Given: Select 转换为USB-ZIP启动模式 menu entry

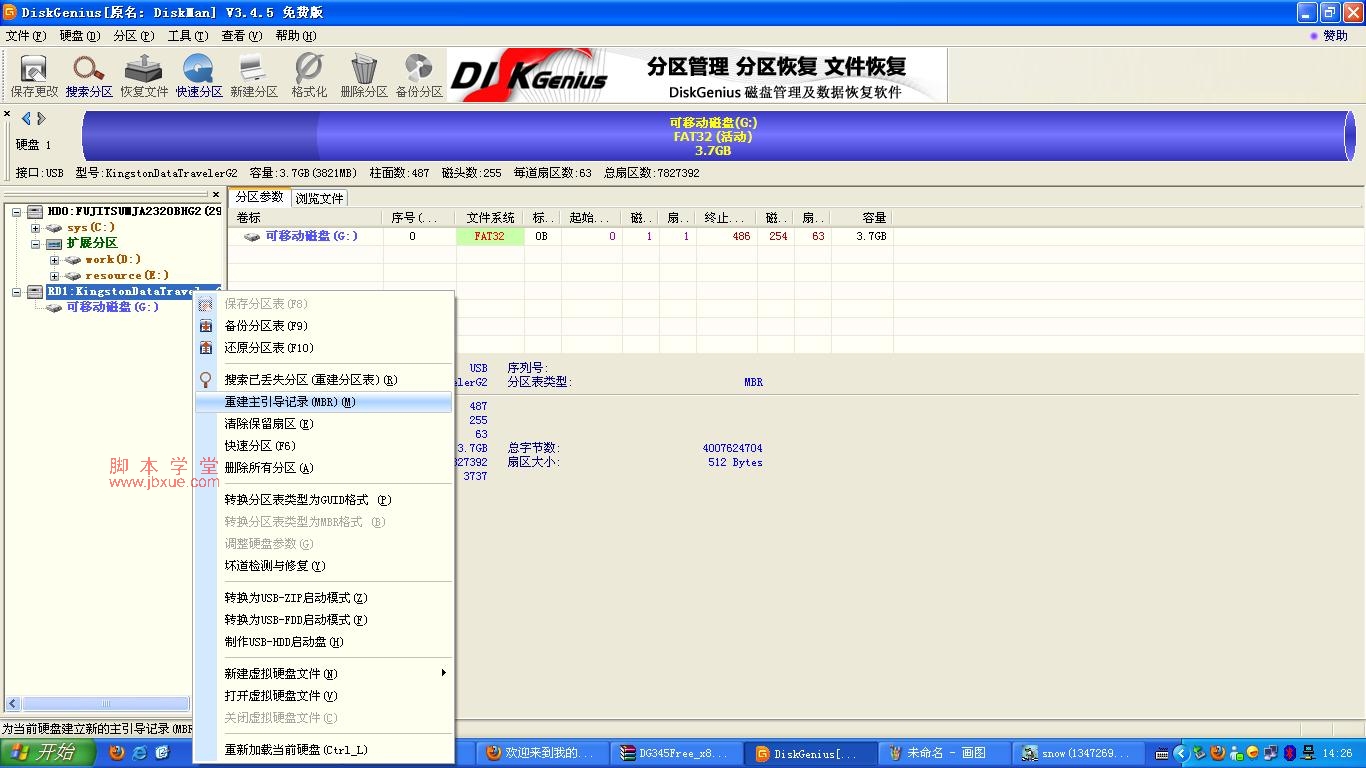Looking at the screenshot, I should click(324, 598).
